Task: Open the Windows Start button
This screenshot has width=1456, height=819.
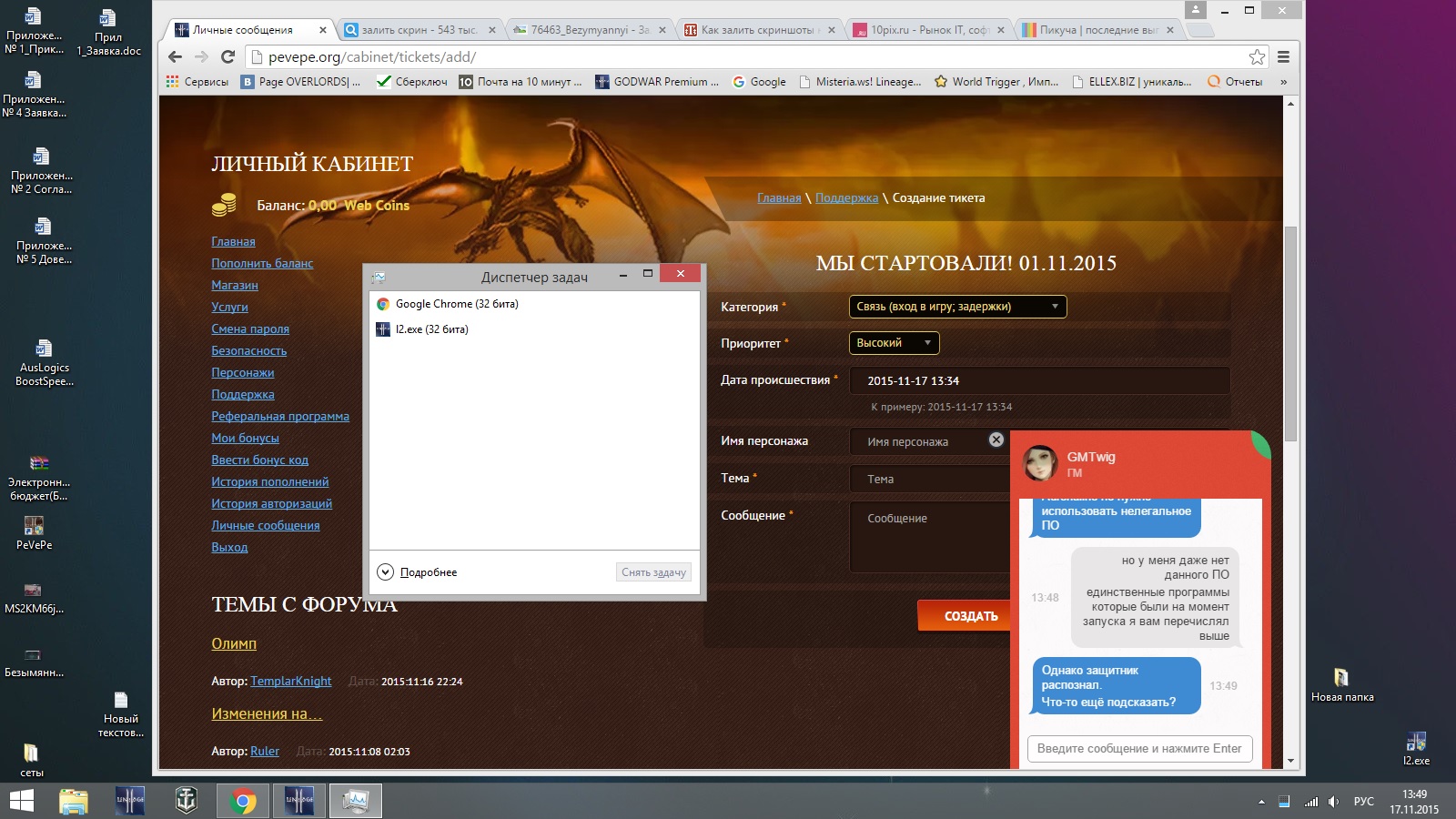Action: pyautogui.click(x=21, y=801)
